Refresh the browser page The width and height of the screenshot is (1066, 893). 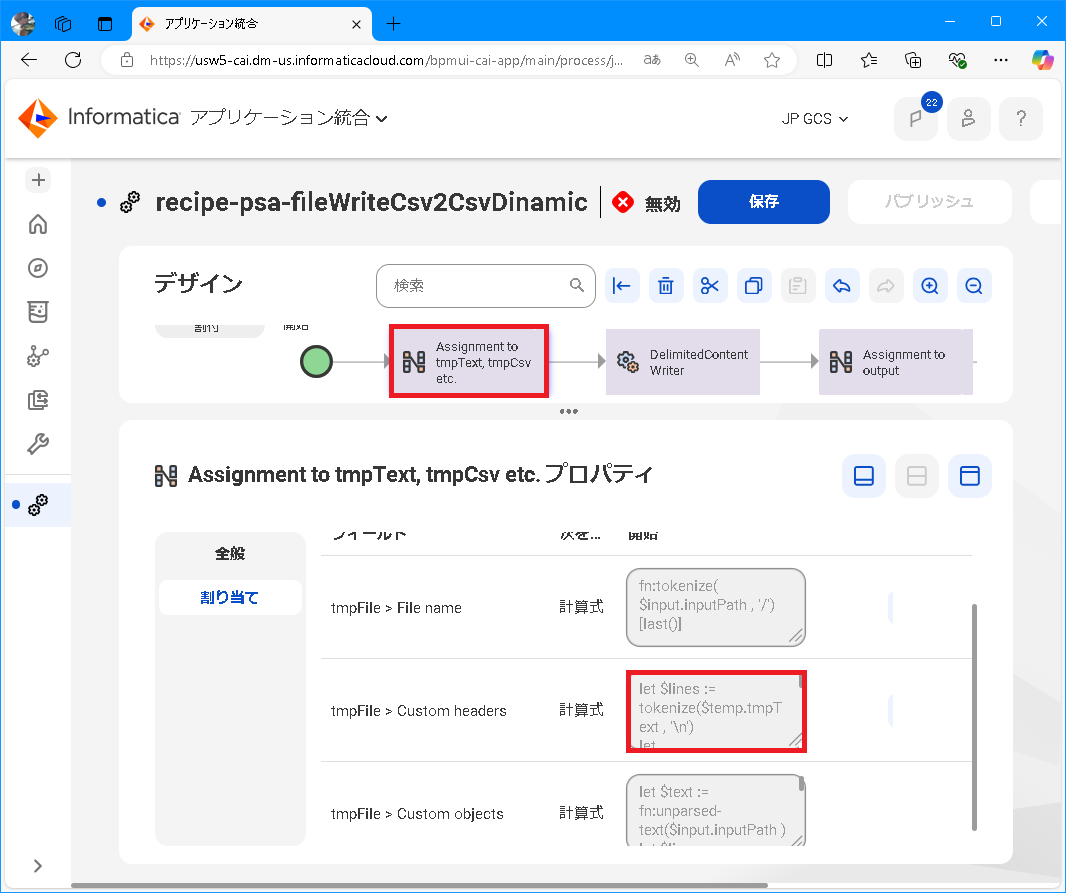pos(73,60)
